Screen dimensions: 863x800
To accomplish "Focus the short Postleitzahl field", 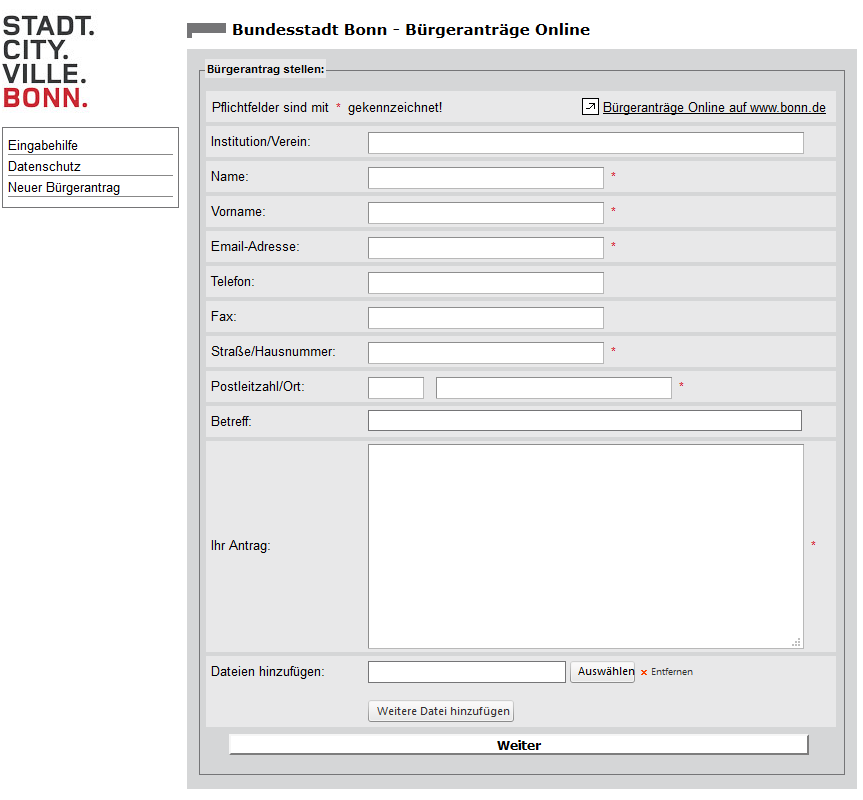I will pyautogui.click(x=395, y=388).
